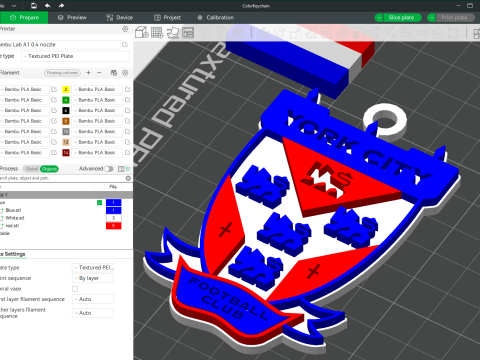The width and height of the screenshot is (480, 360).
Task: Open the compare presets icon beside Advanced
Action: point(121,169)
